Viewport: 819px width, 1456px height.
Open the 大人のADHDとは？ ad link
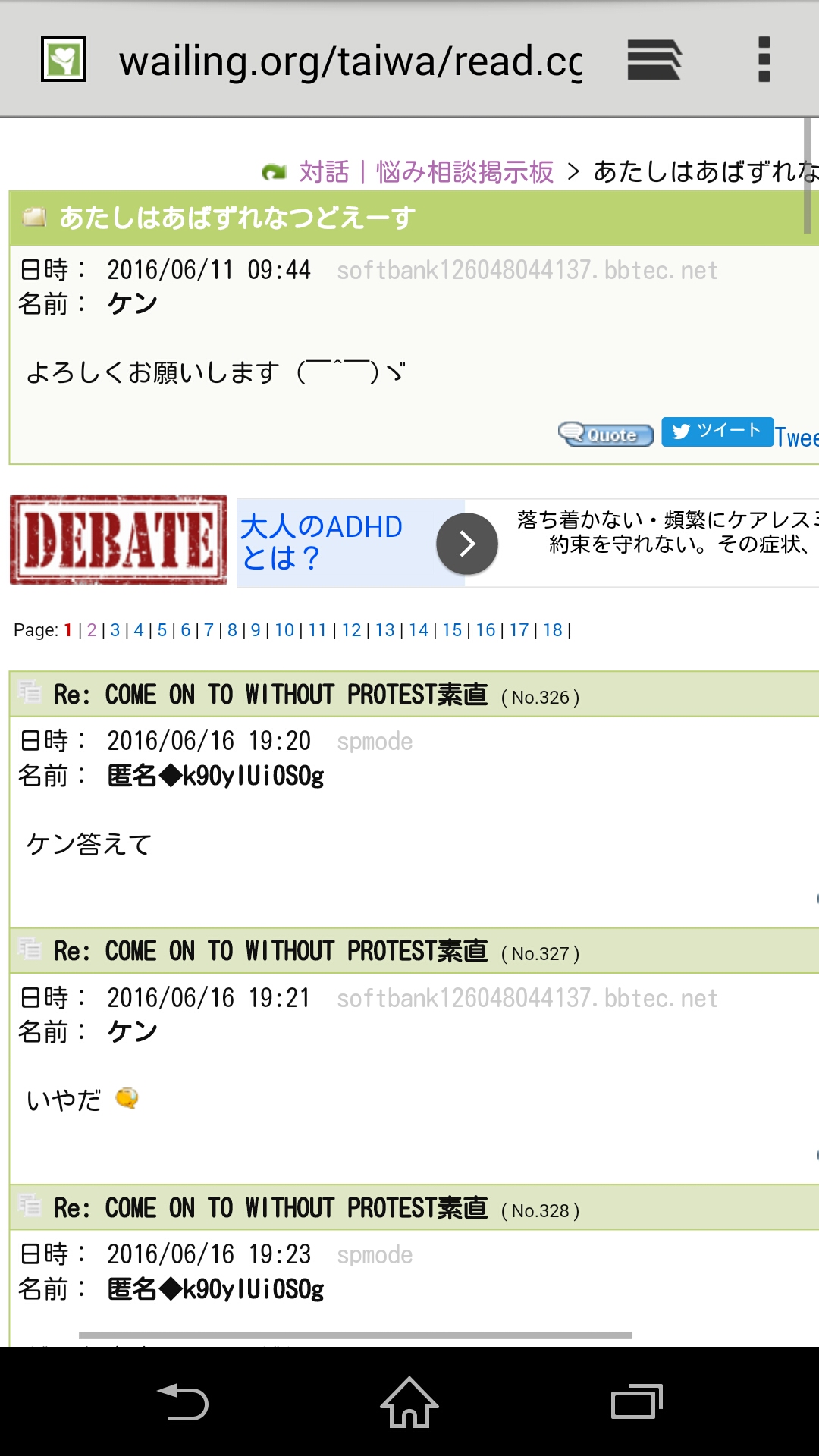322,542
